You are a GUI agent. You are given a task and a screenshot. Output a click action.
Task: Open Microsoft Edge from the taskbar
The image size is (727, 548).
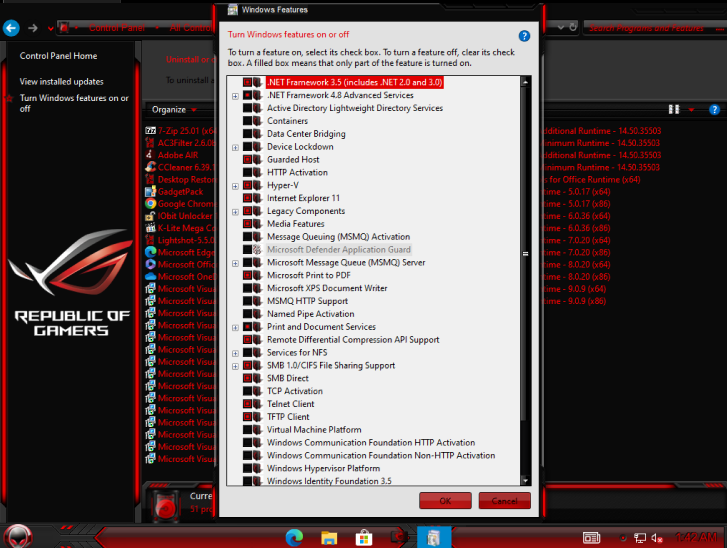[x=294, y=538]
